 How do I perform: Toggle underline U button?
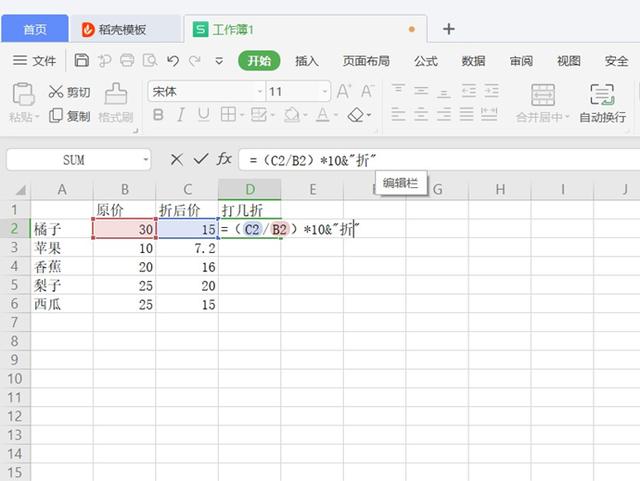pos(204,115)
